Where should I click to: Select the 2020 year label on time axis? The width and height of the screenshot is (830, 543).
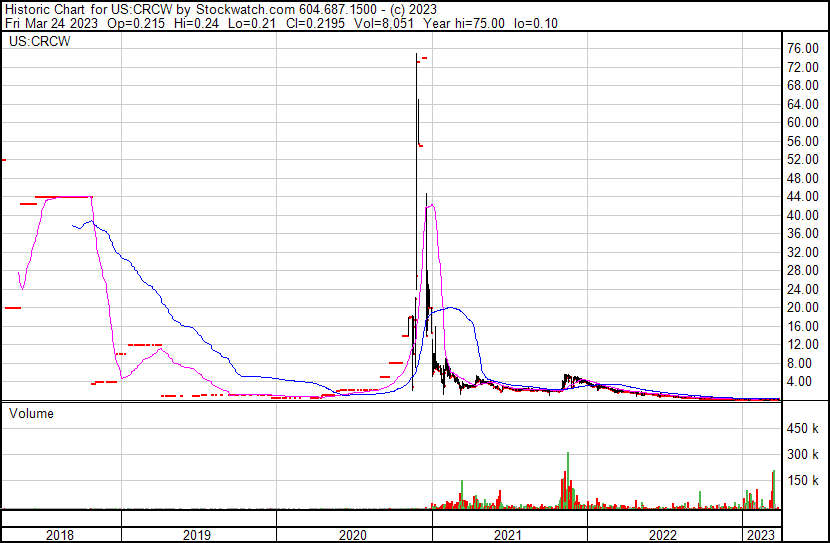[353, 535]
